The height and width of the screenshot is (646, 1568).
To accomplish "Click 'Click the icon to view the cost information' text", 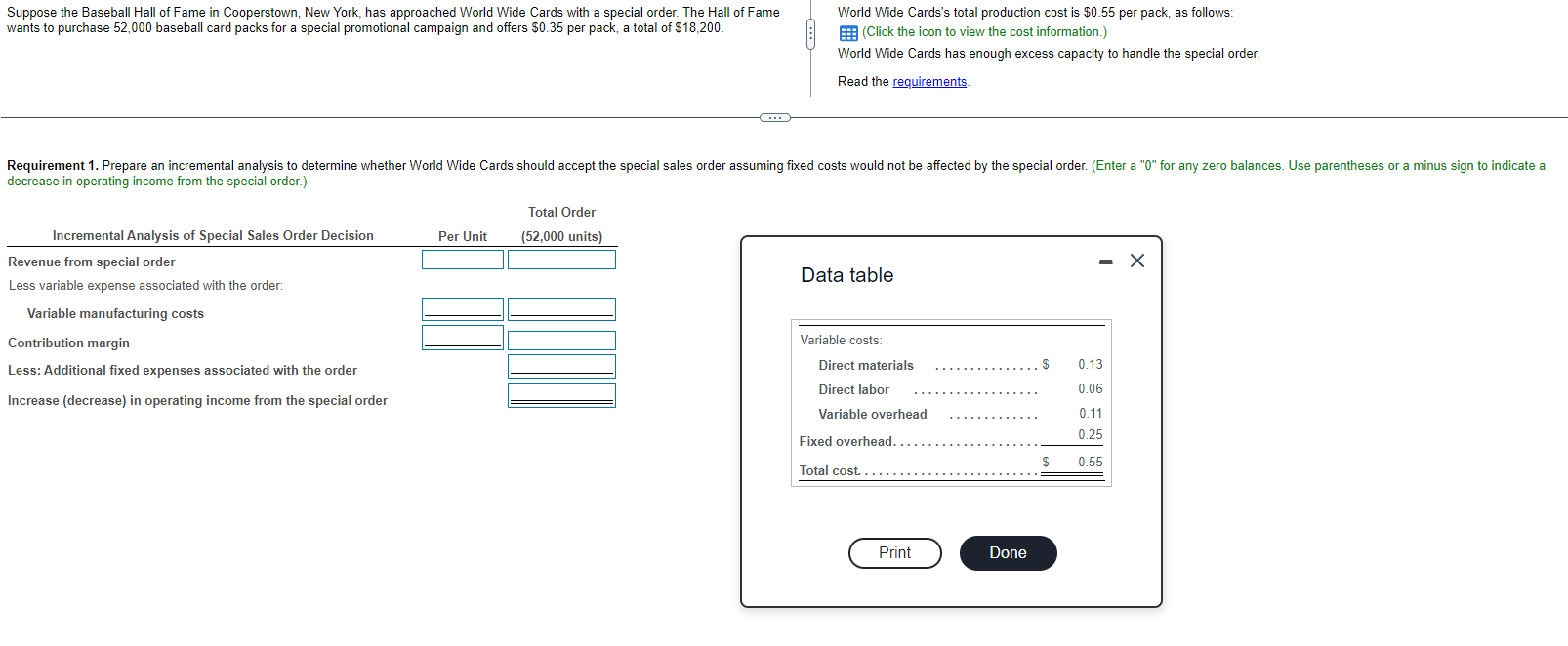I will coord(984,32).
